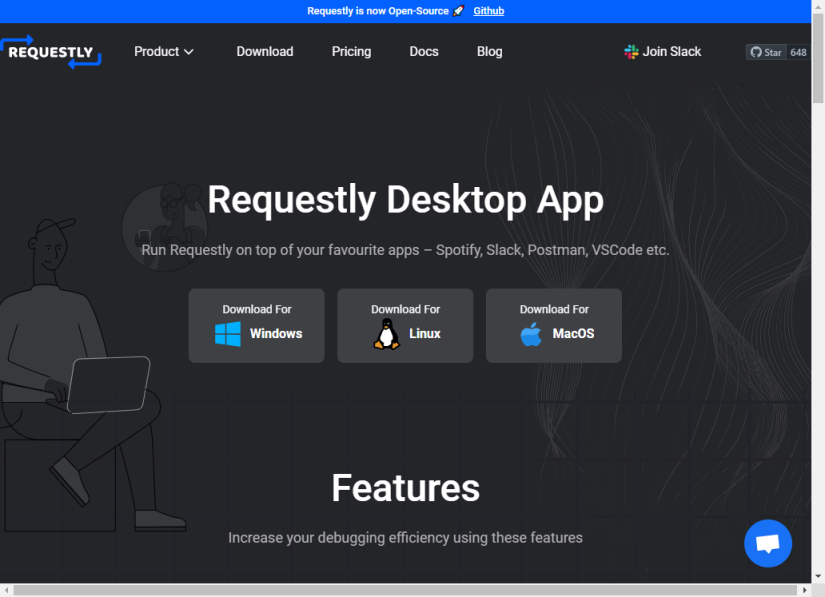Click the scroll right arrow
Screen dimensions: 825x597
[804, 590]
